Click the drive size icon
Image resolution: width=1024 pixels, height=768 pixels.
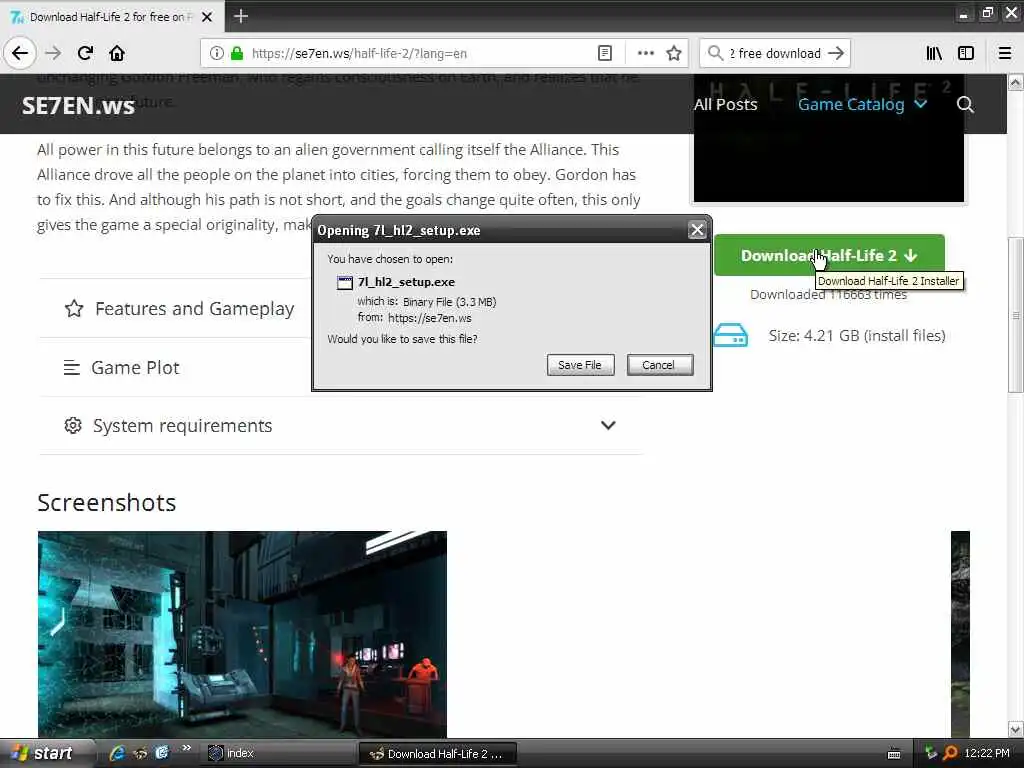pos(730,336)
